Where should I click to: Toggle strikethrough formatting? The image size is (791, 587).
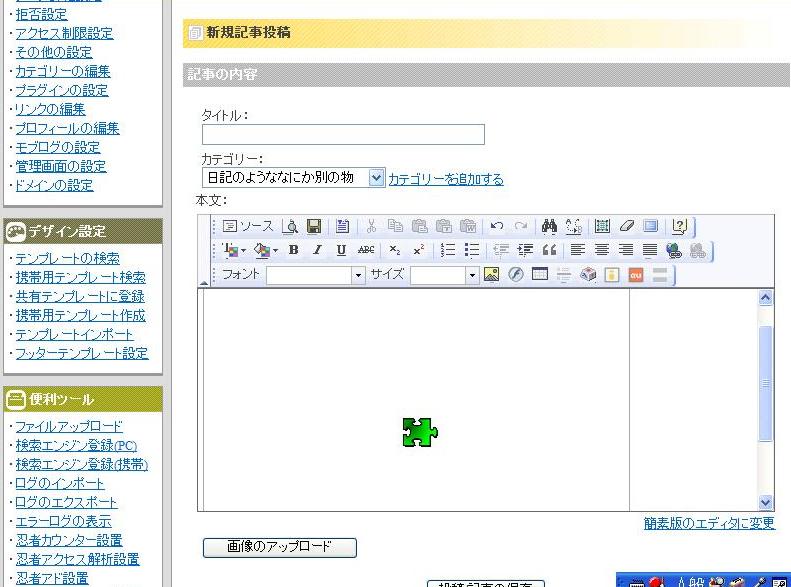coord(366,250)
